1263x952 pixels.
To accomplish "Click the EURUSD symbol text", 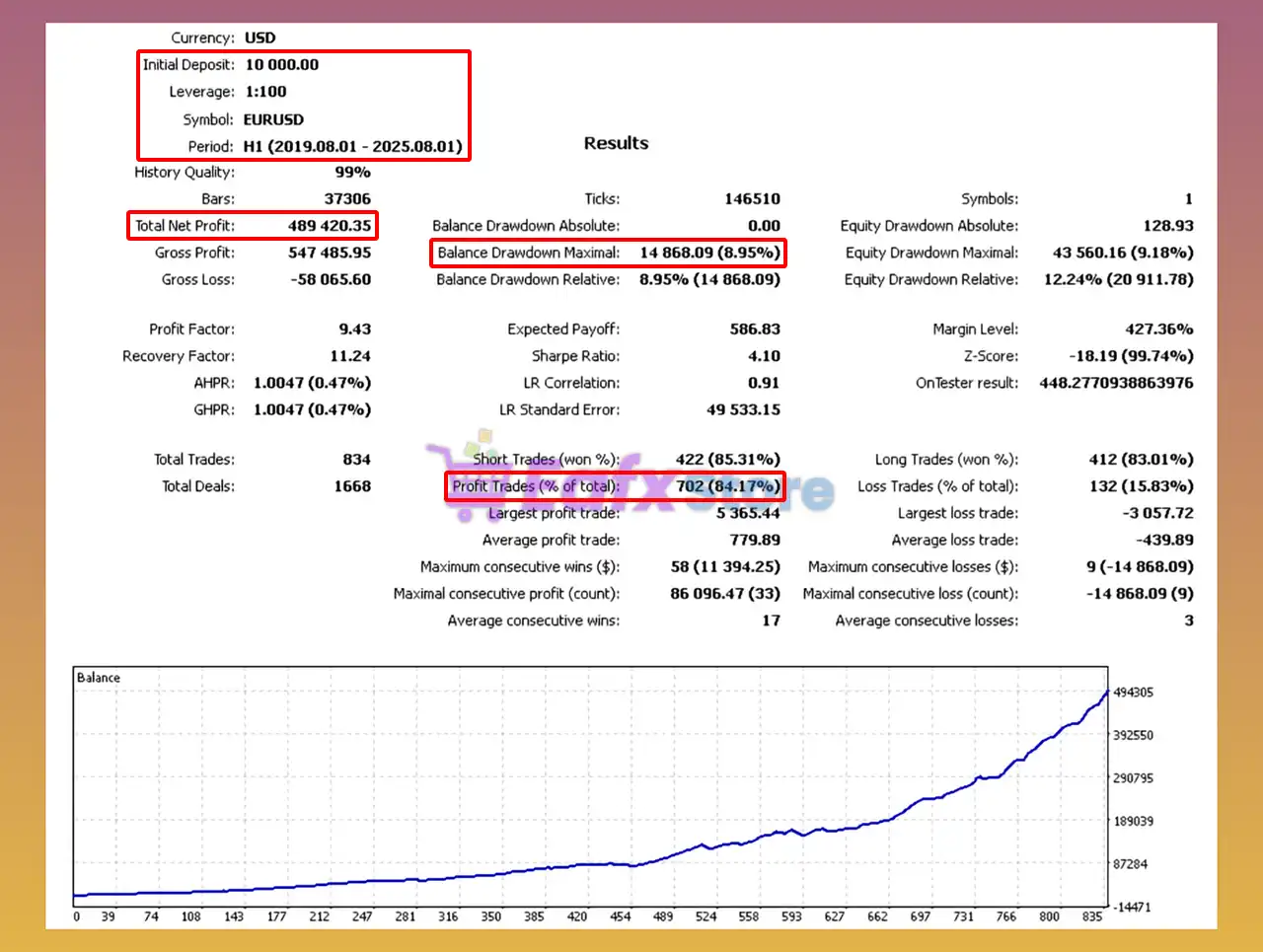I will [273, 119].
